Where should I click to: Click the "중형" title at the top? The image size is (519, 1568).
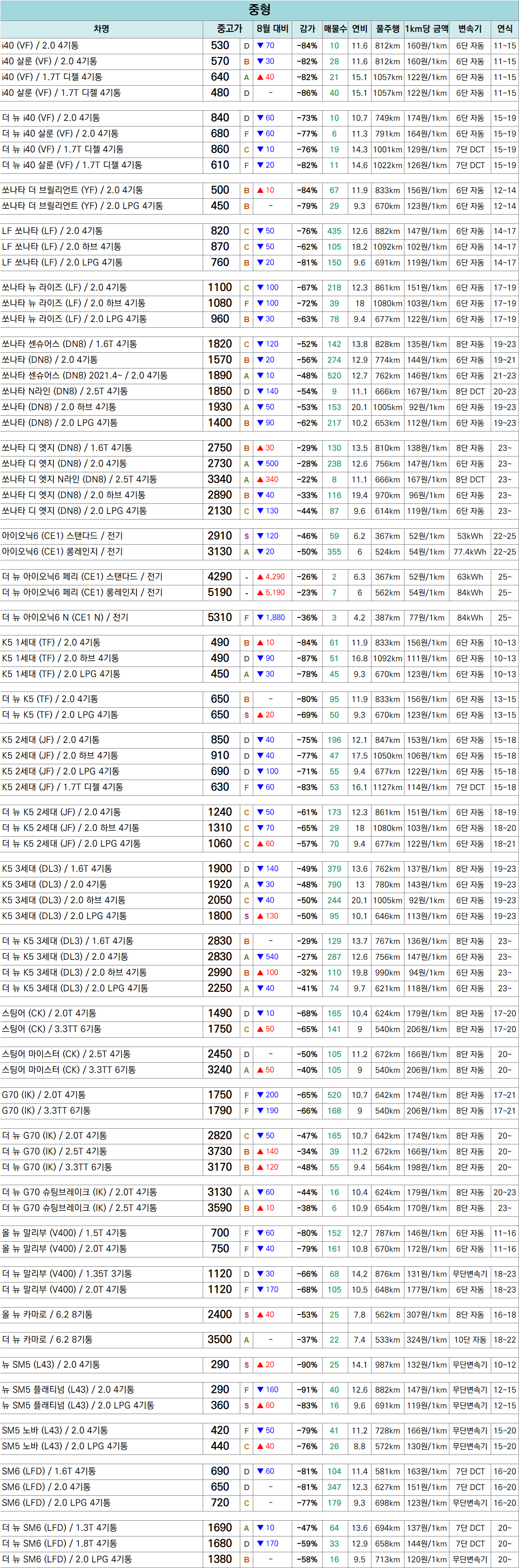[260, 10]
